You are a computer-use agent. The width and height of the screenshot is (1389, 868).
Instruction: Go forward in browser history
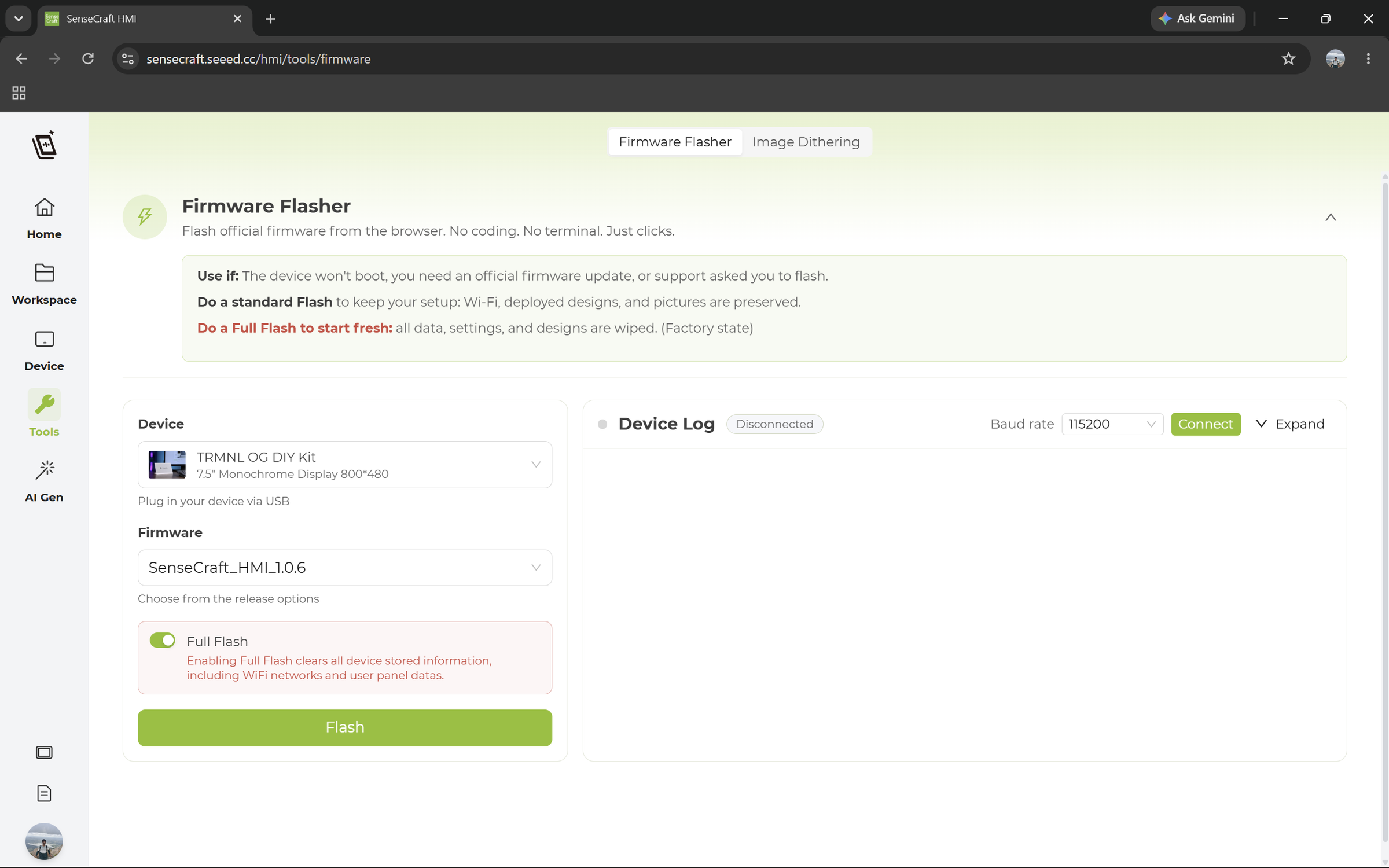54,59
